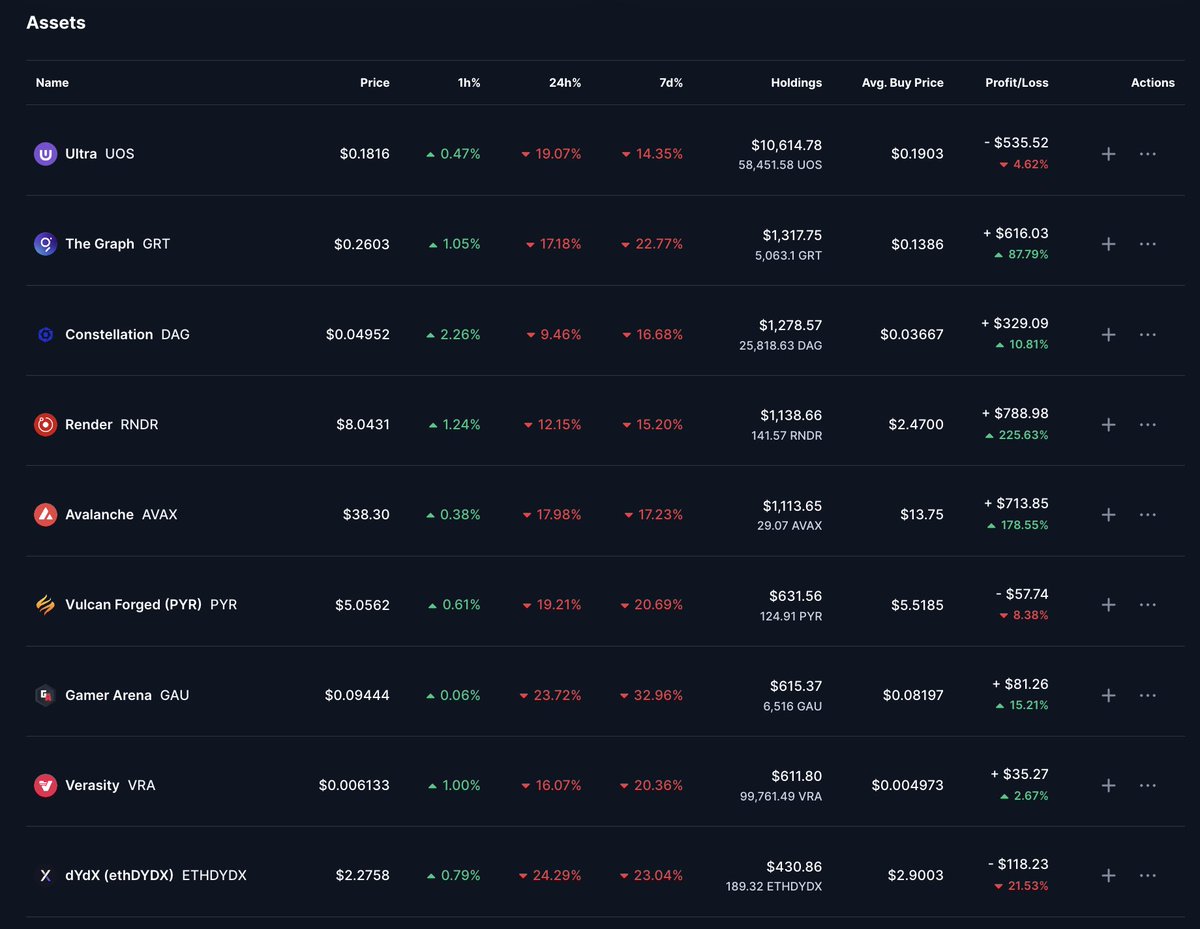Open the Vulcan Forged (PYR) name link
The image size is (1200, 929).
click(x=134, y=604)
